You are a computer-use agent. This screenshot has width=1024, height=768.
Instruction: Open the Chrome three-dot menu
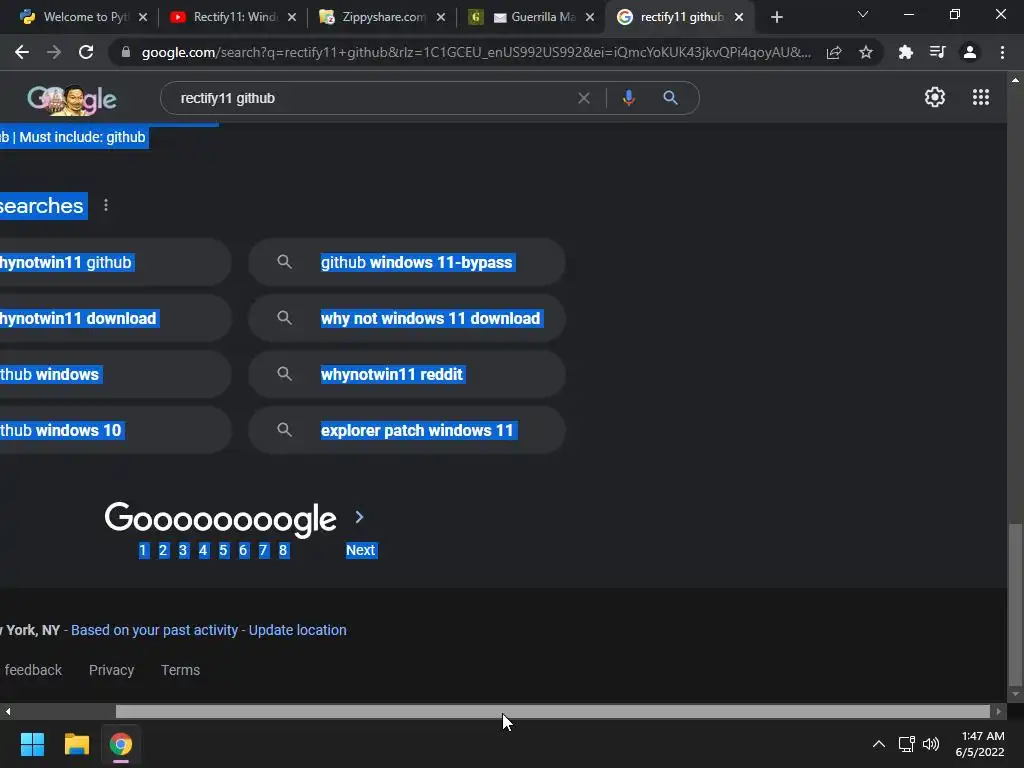[1002, 52]
